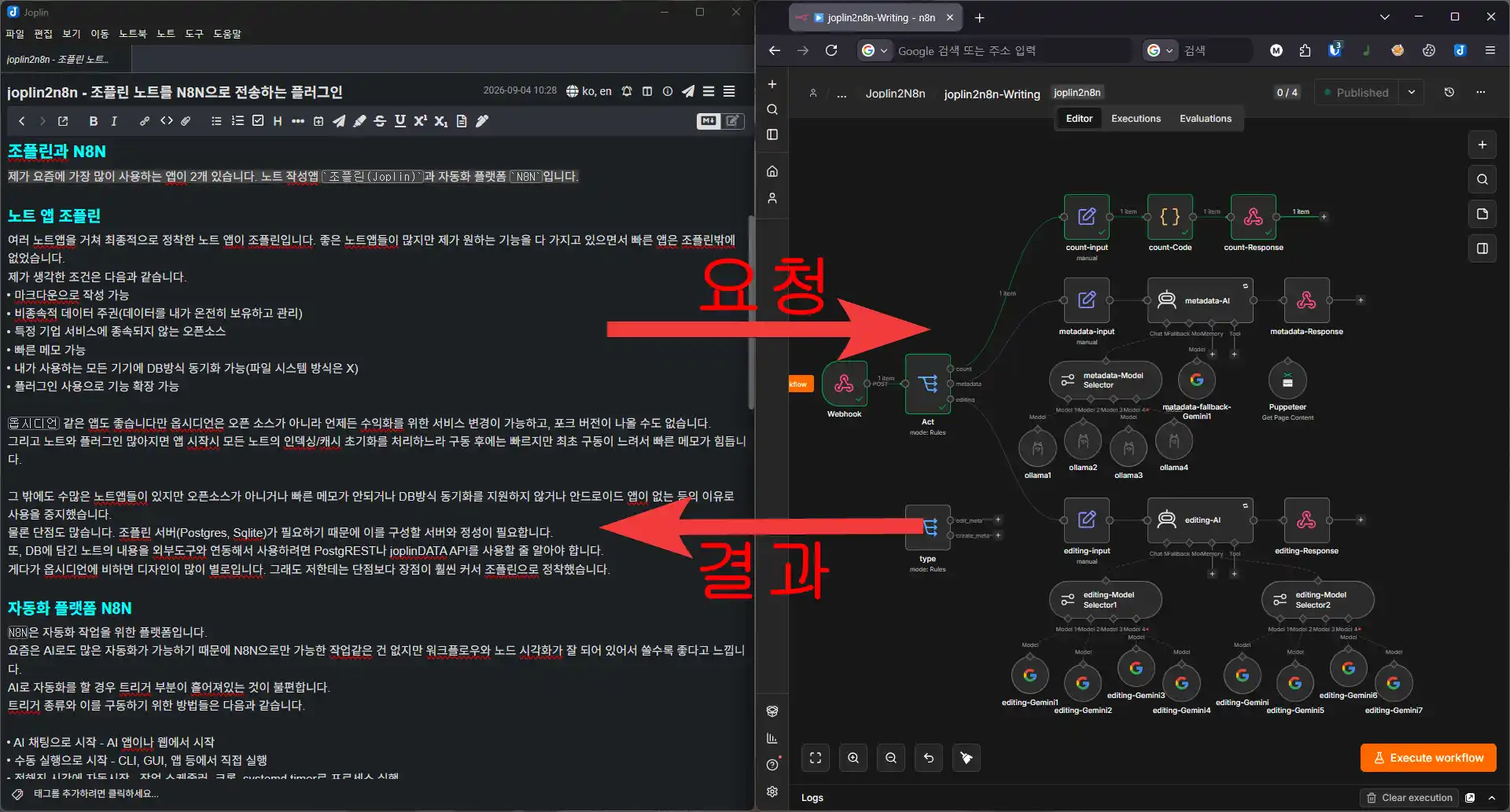Zoom in on the n8n canvas

[853, 758]
